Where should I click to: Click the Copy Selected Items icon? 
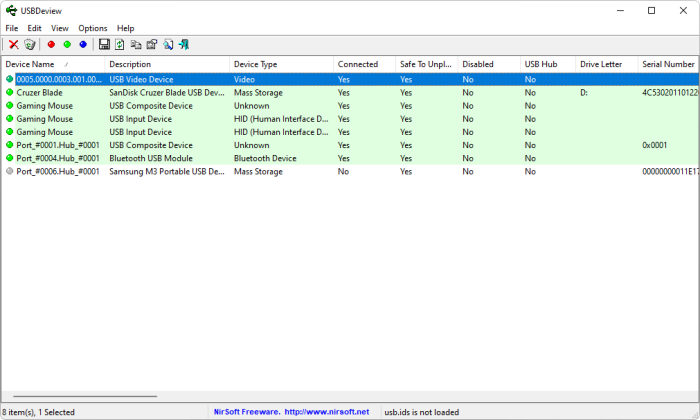click(136, 44)
